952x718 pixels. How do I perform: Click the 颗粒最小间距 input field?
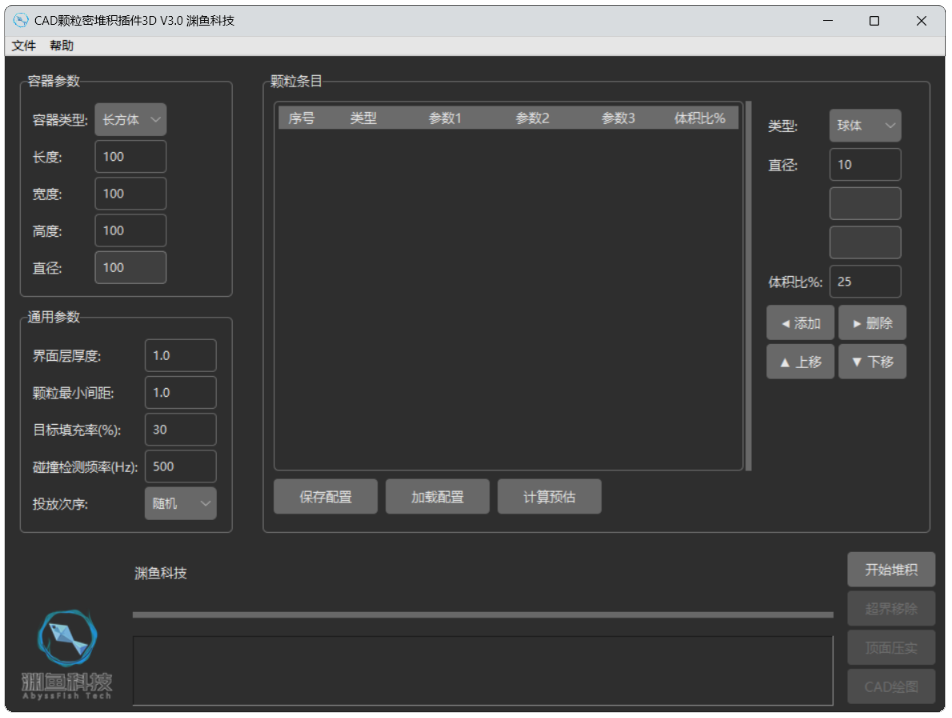(x=180, y=392)
